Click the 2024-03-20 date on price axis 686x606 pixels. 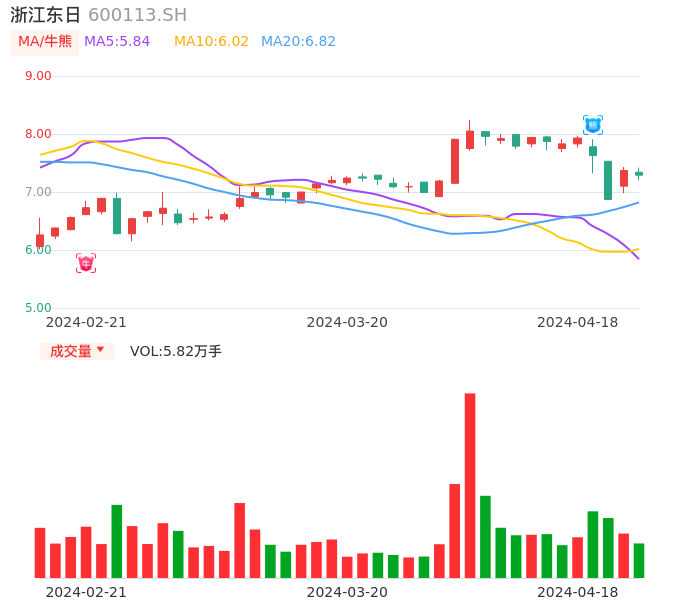(347, 322)
